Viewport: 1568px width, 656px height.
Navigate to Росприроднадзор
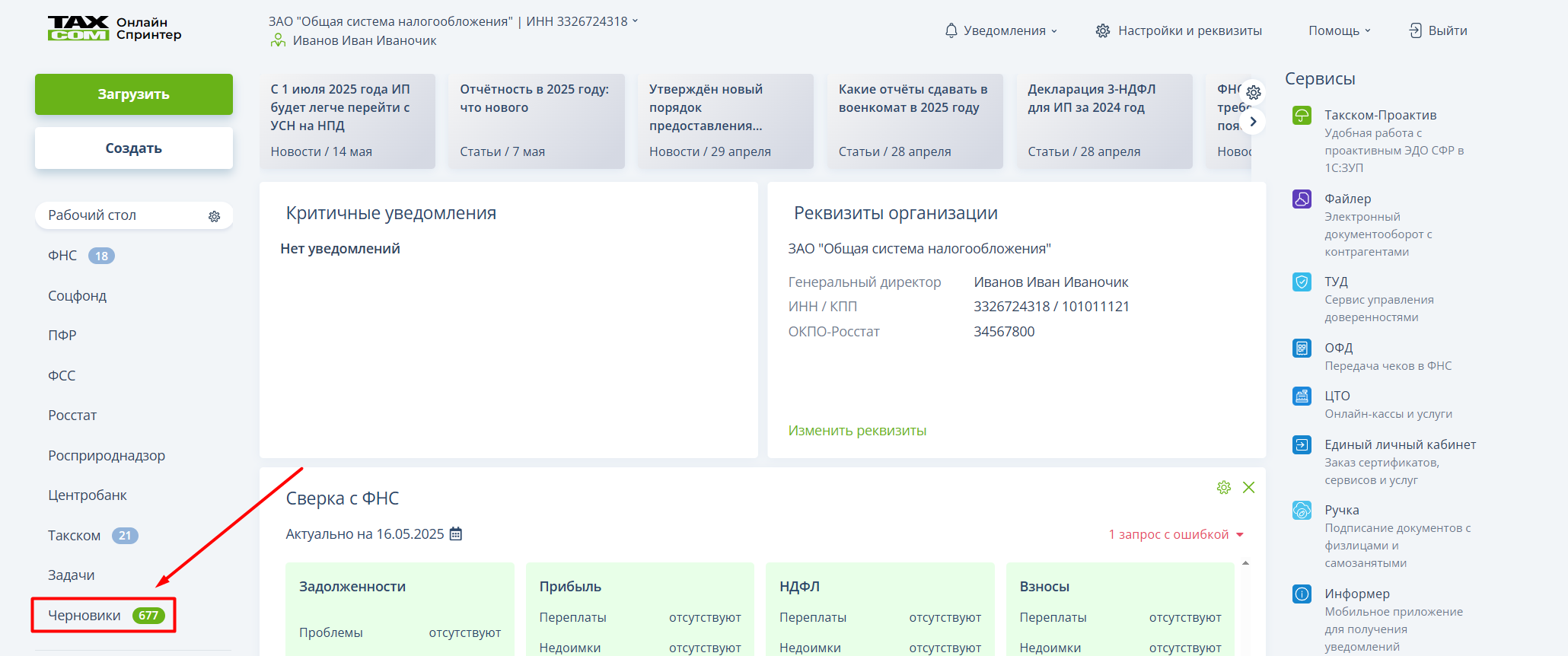(x=107, y=456)
